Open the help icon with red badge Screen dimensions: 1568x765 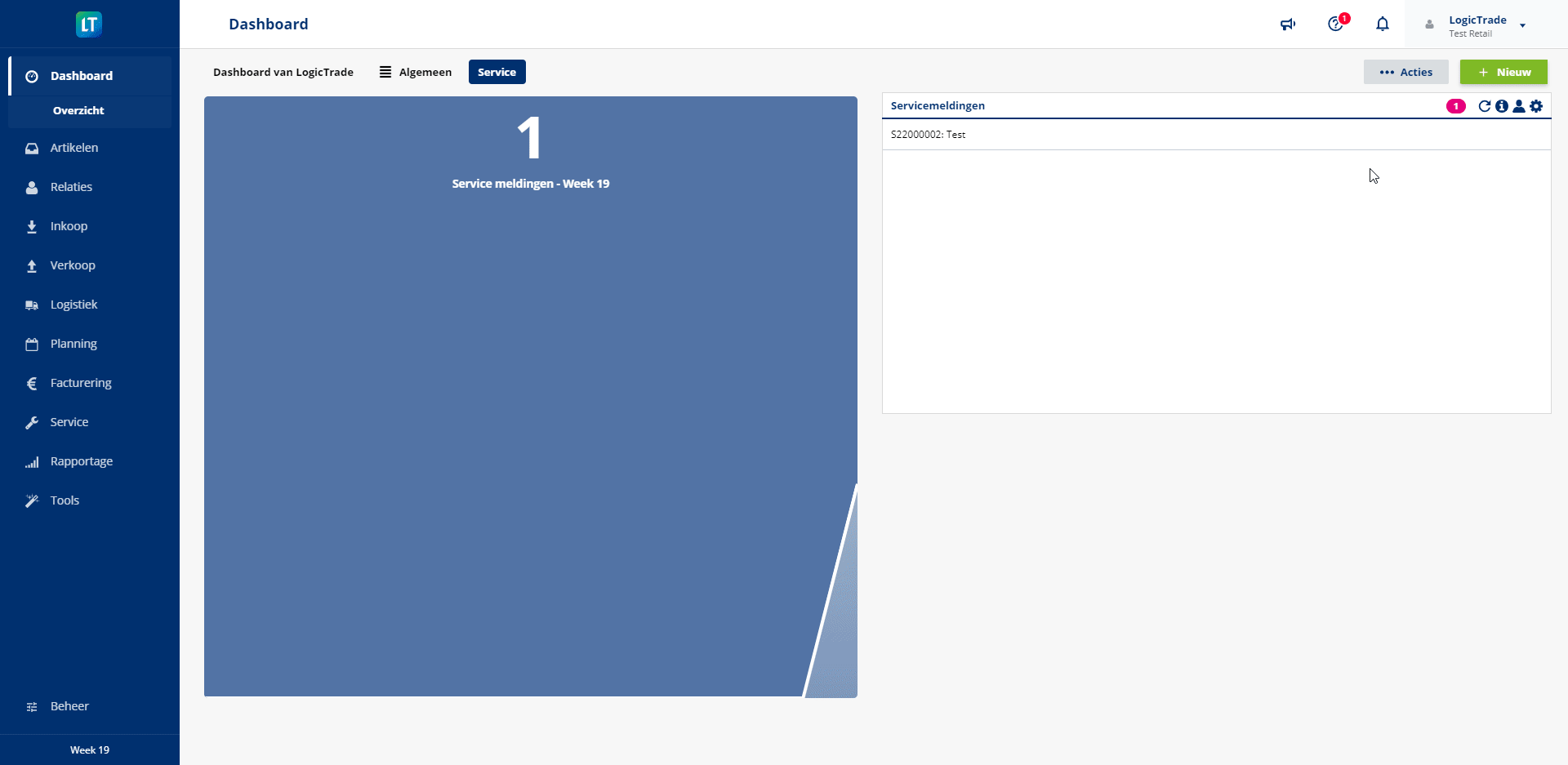coord(1335,24)
